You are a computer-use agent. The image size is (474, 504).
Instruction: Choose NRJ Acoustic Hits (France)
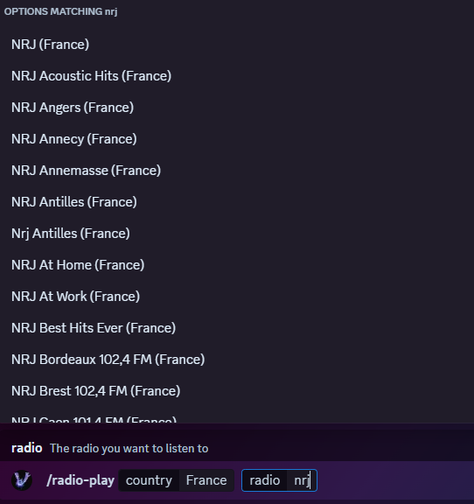point(237,76)
